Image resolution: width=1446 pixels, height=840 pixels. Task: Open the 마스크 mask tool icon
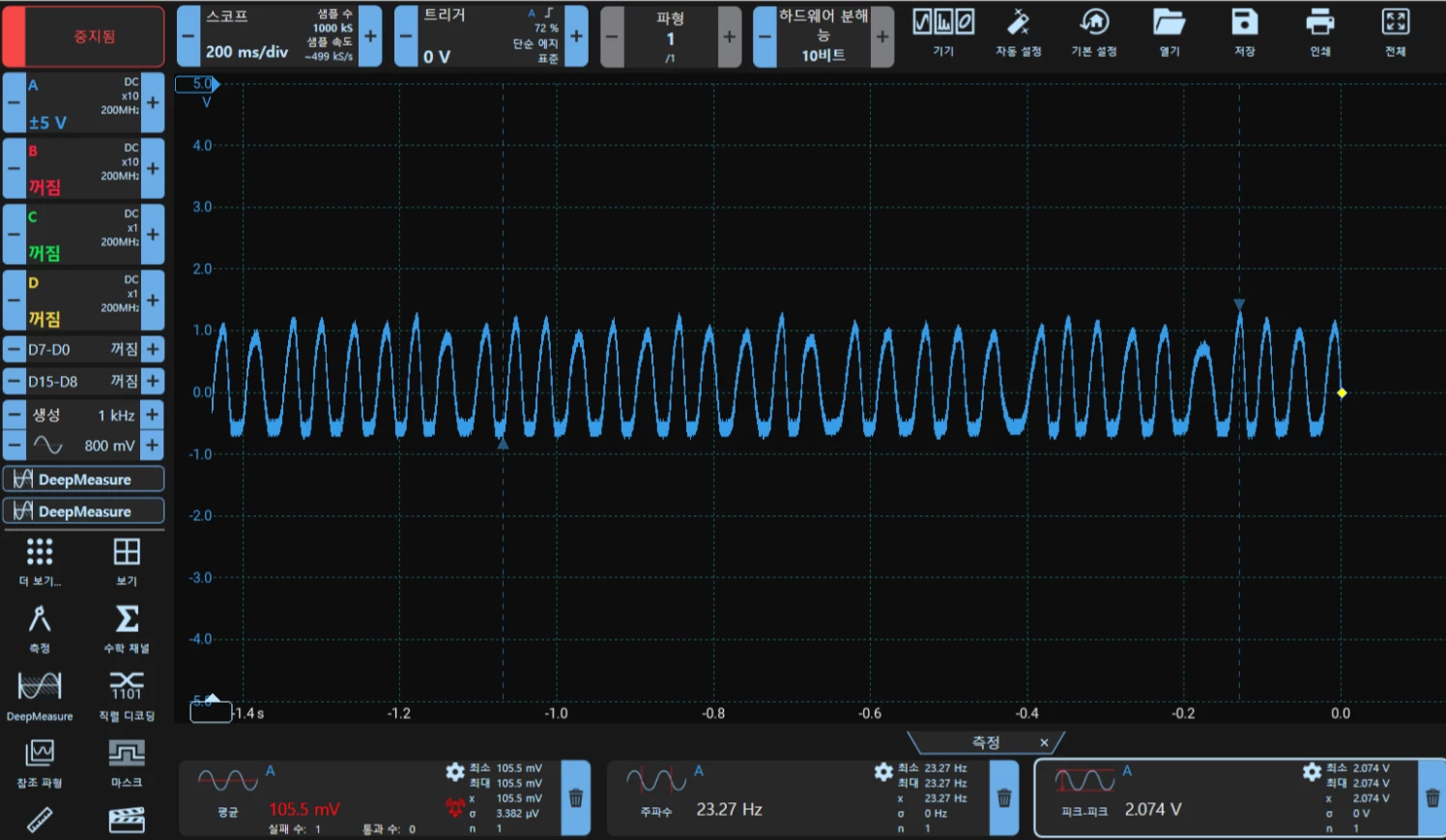point(127,763)
